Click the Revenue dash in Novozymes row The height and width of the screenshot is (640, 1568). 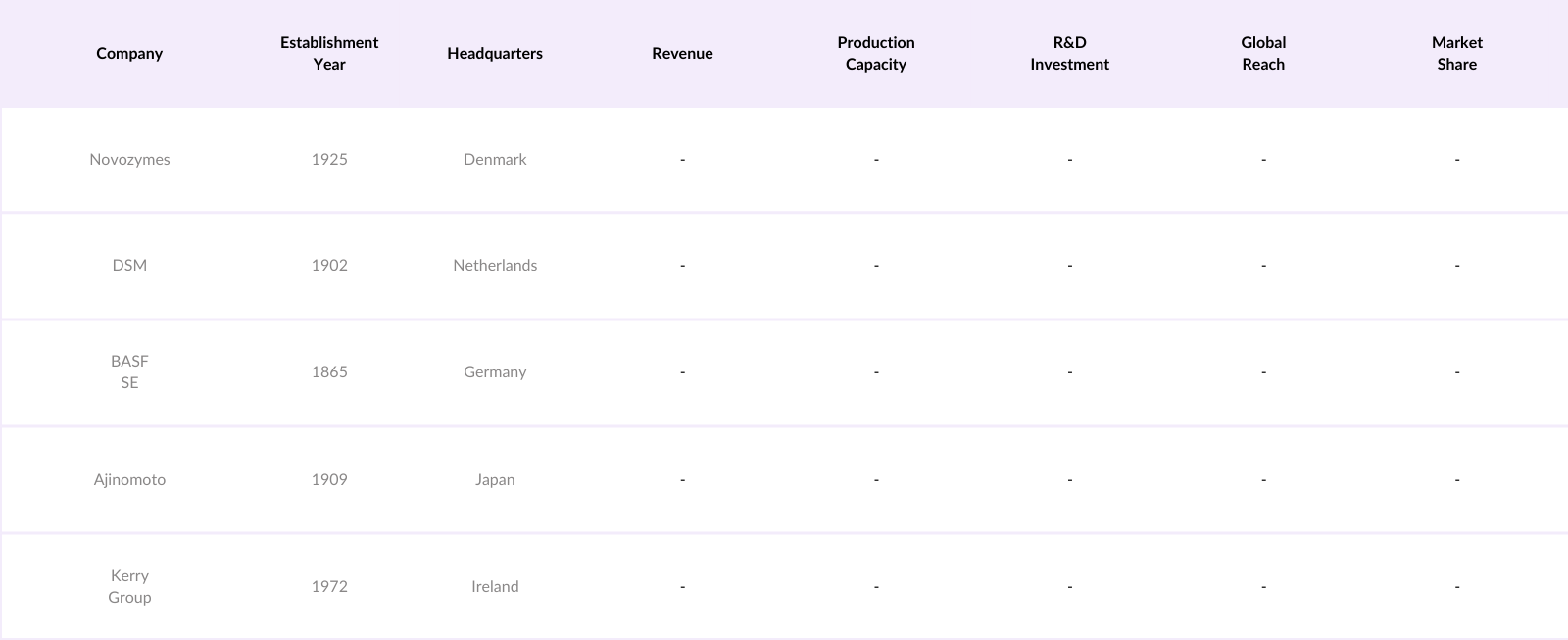(x=682, y=159)
